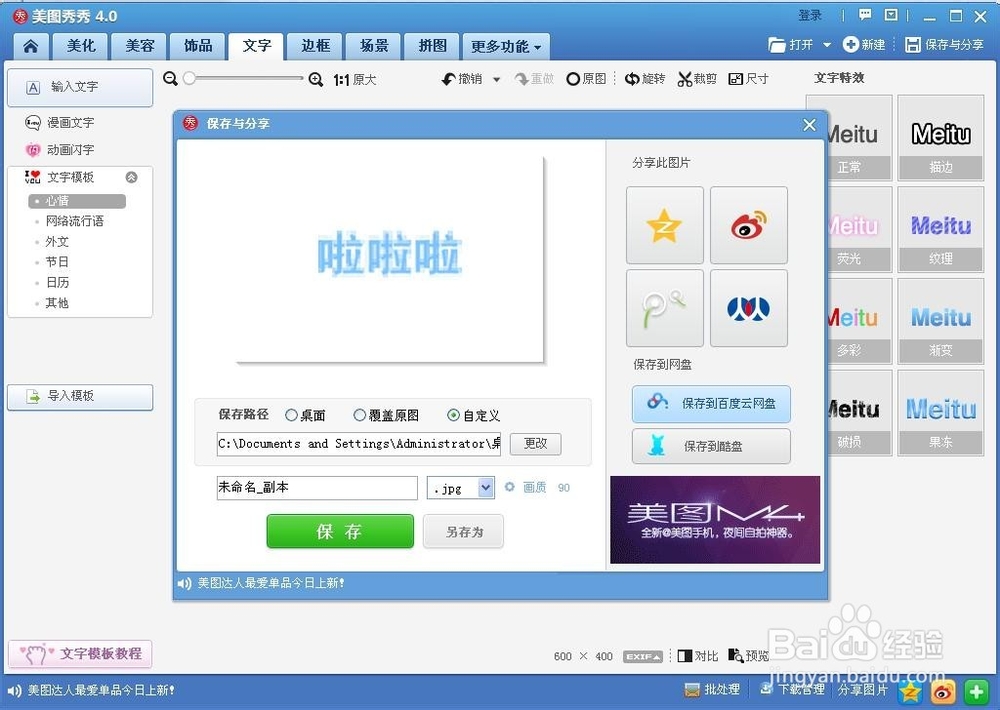
Task: Open the 裁剪 crop tool
Action: point(697,78)
